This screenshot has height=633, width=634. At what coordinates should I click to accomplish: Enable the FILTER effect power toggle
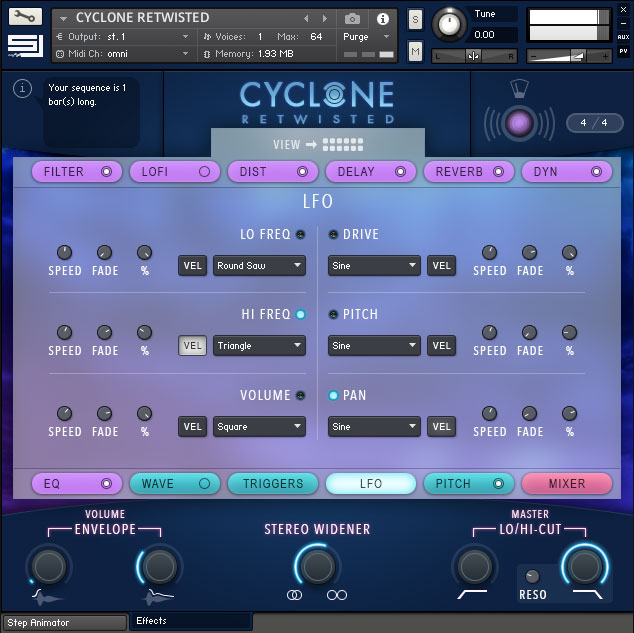click(106, 172)
